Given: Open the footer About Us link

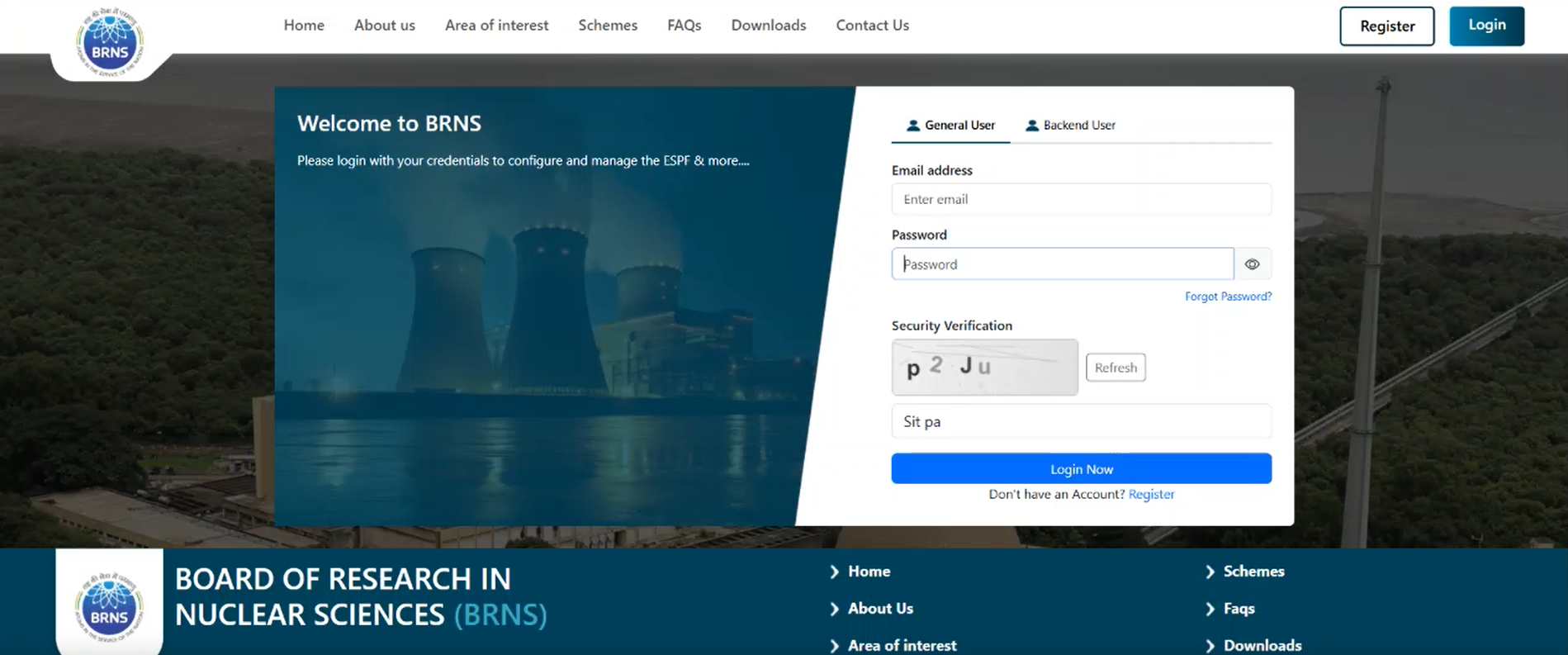Looking at the screenshot, I should [x=880, y=609].
